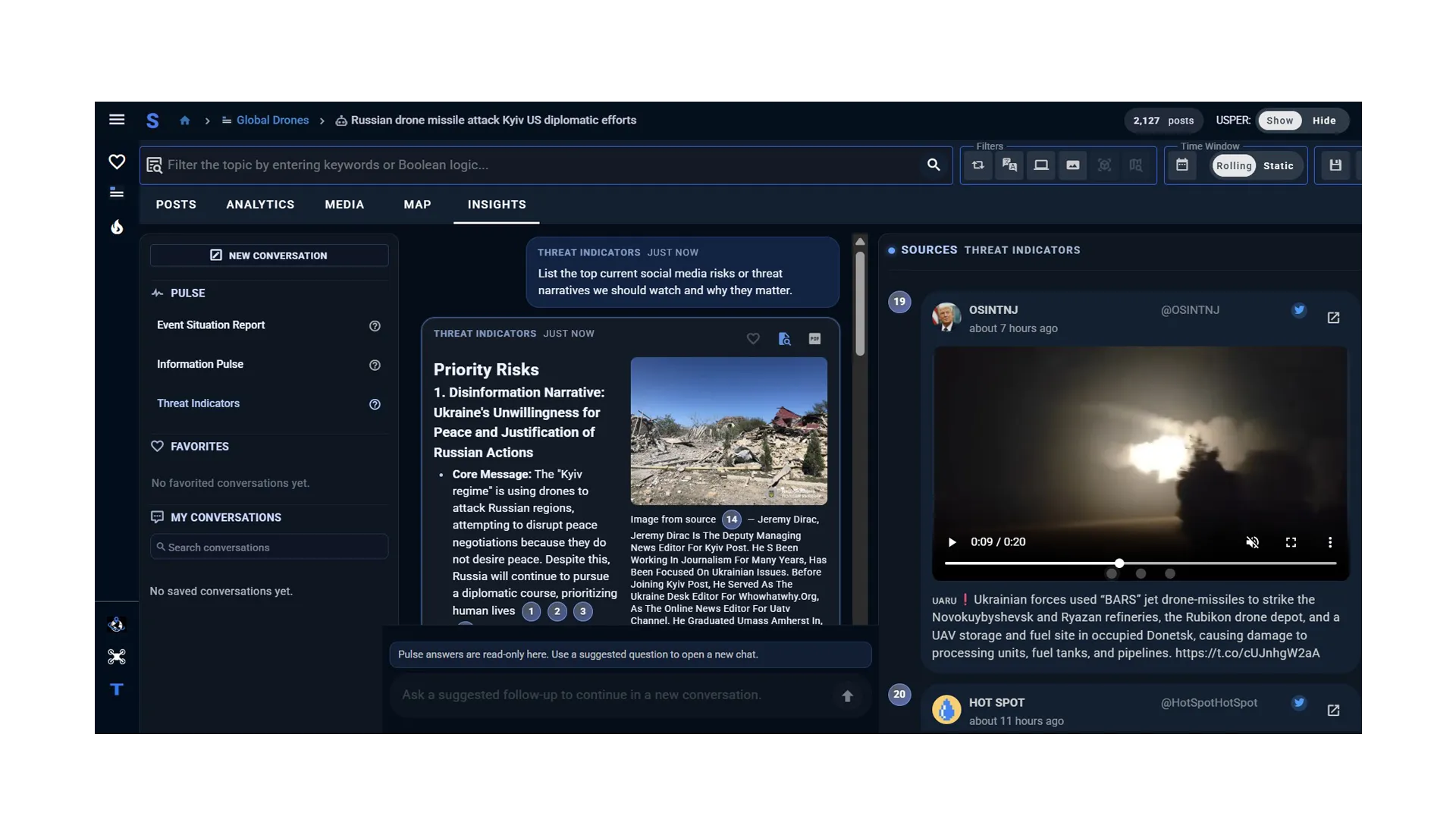Click the drone icon in left sidebar
This screenshot has height=819, width=1456.
(x=117, y=657)
